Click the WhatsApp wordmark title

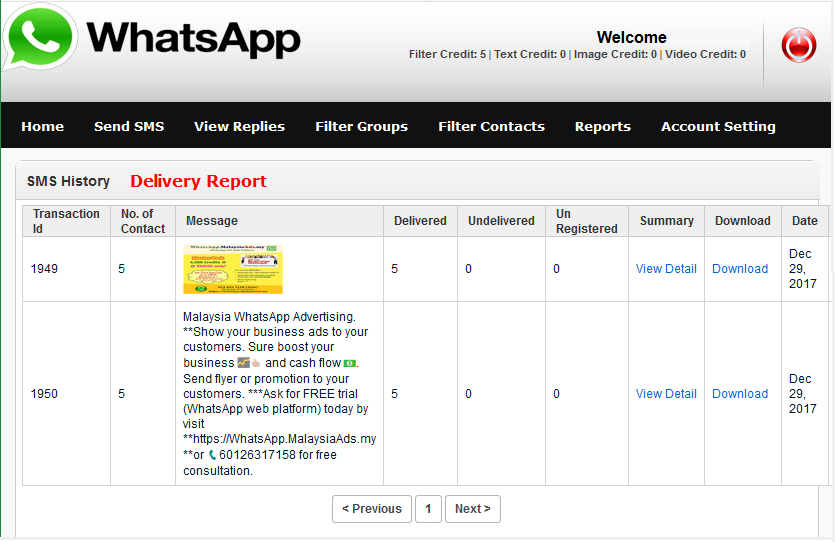[x=193, y=38]
